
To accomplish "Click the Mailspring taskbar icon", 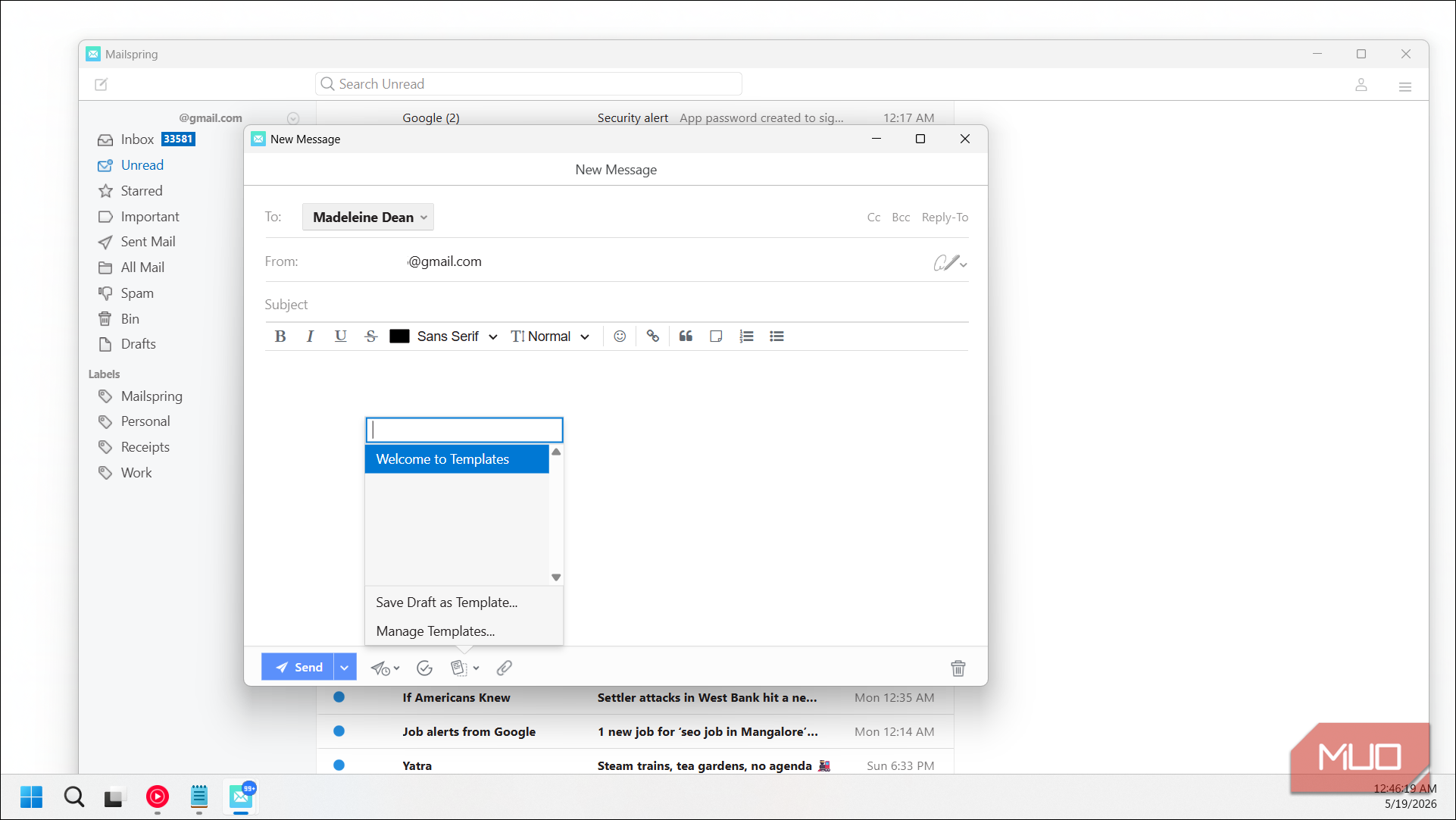I will (242, 797).
